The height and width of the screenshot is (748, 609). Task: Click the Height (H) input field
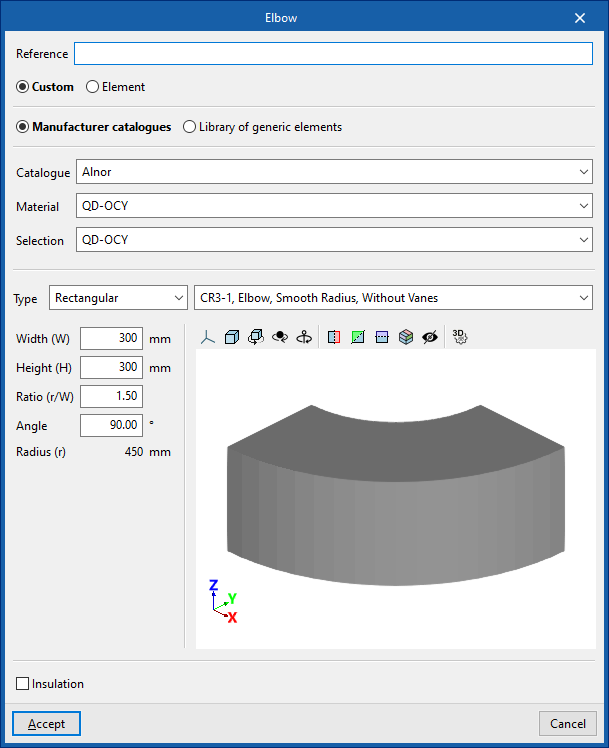pyautogui.click(x=111, y=367)
